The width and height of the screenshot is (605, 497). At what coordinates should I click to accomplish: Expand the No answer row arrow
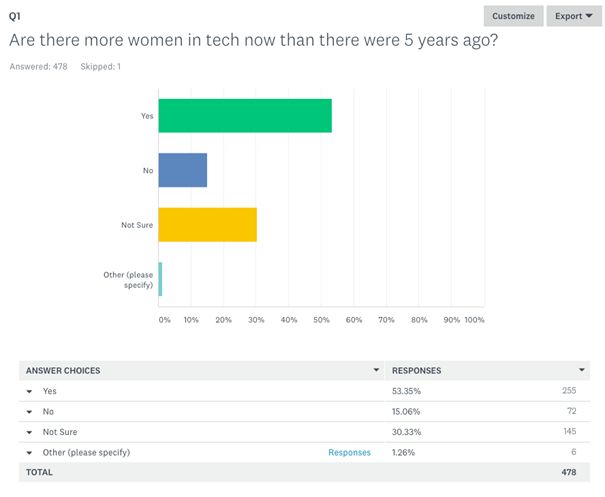(30, 412)
